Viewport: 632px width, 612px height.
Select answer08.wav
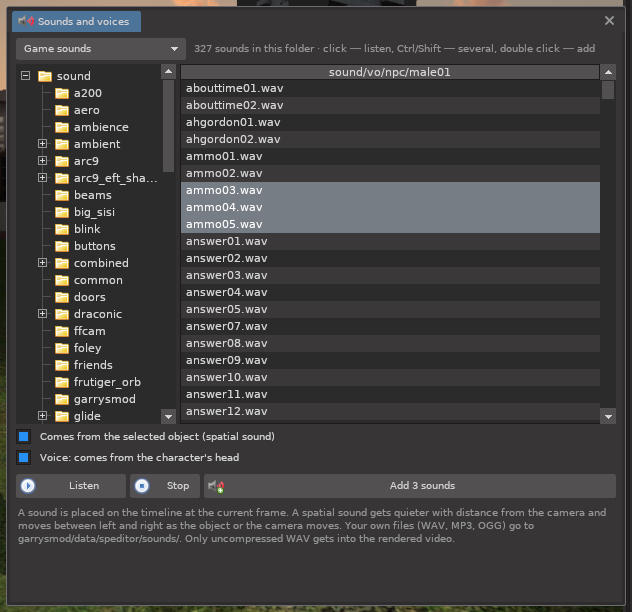[x=390, y=343]
